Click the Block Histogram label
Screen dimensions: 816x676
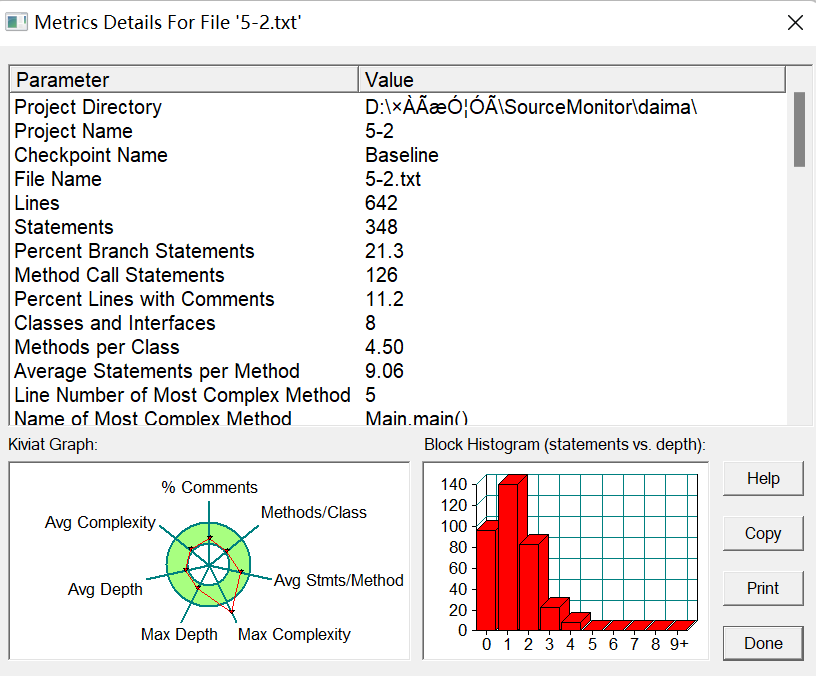[x=565, y=444]
